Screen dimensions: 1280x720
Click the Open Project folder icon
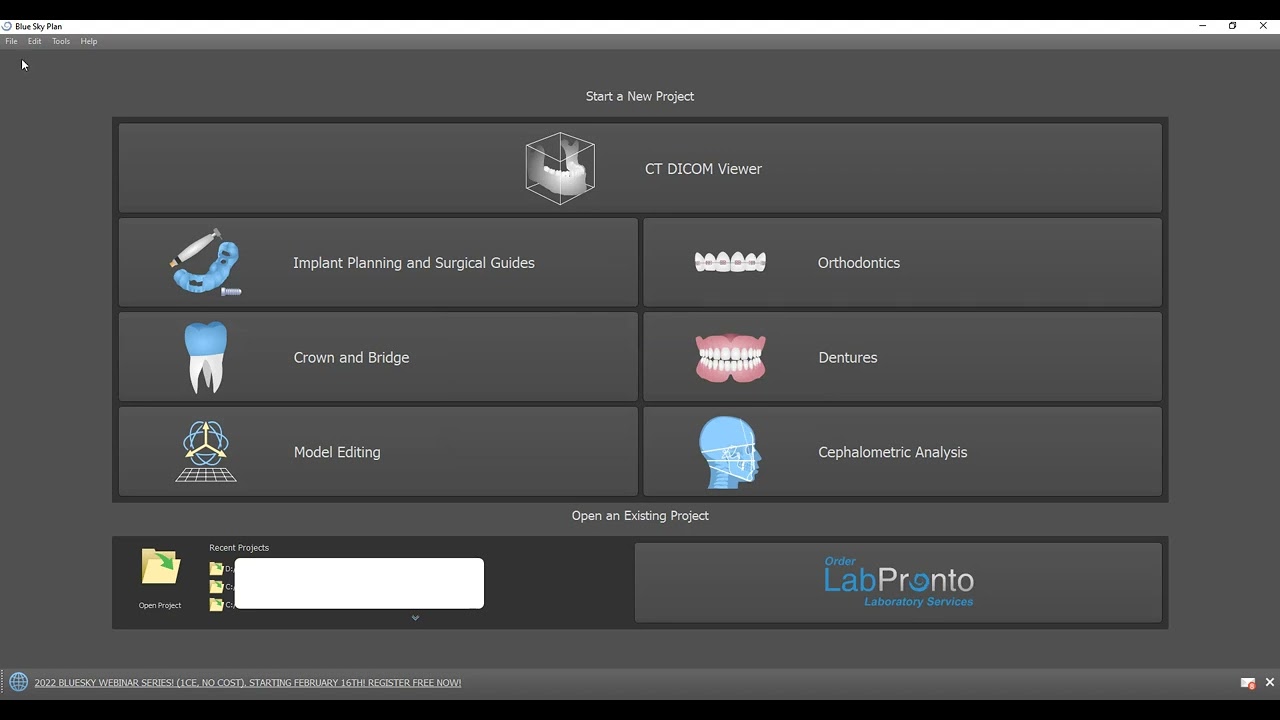(160, 567)
